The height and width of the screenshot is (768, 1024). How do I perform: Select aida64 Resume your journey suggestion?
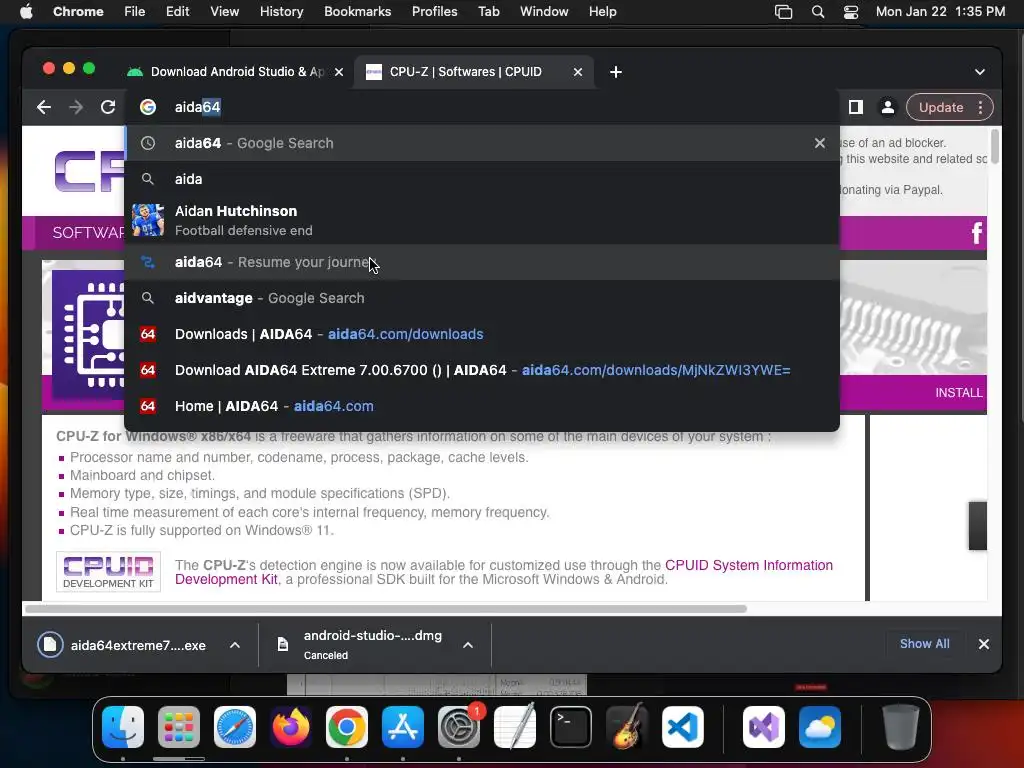click(x=482, y=262)
